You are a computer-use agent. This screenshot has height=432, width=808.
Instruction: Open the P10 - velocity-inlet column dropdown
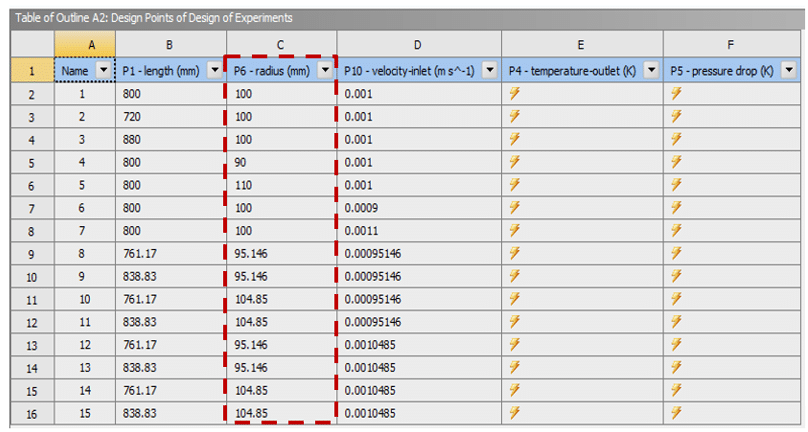[x=490, y=70]
